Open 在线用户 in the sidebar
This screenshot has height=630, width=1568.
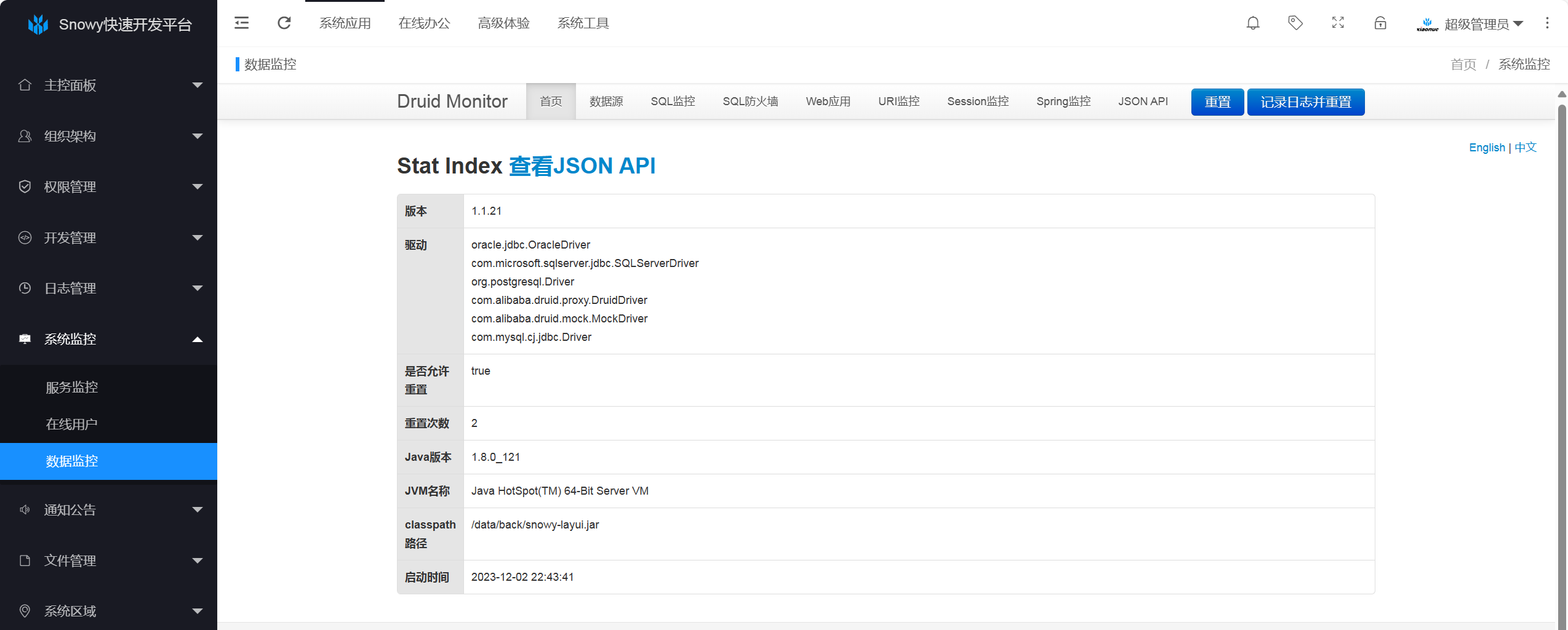pyautogui.click(x=72, y=424)
